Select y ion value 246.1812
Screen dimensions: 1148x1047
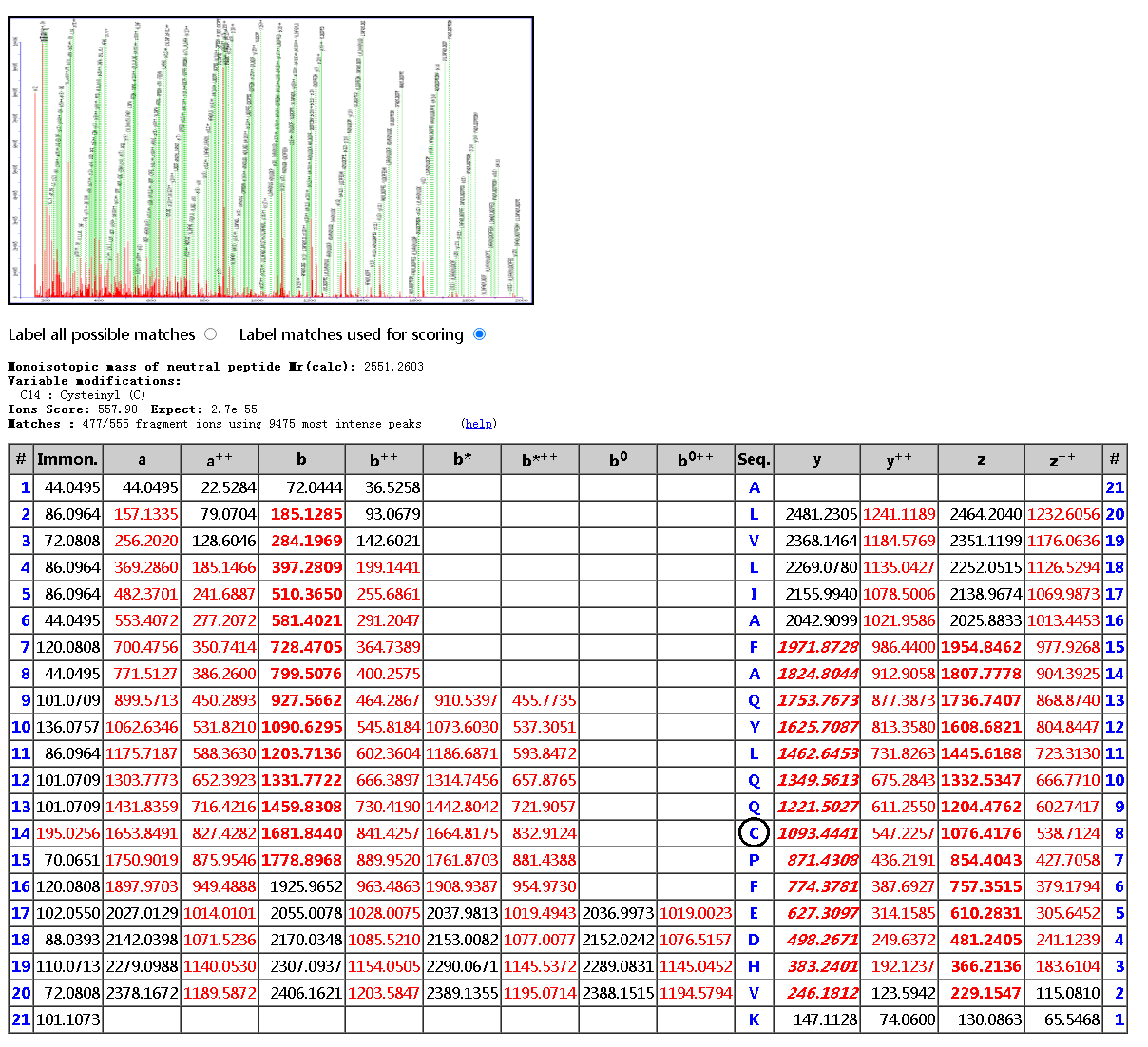(817, 993)
